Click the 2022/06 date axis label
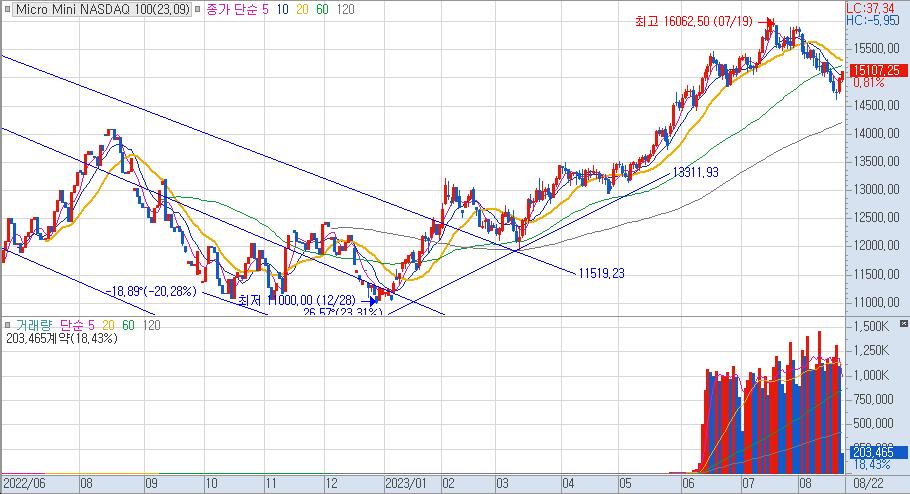The width and height of the screenshot is (910, 494). click(x=24, y=484)
